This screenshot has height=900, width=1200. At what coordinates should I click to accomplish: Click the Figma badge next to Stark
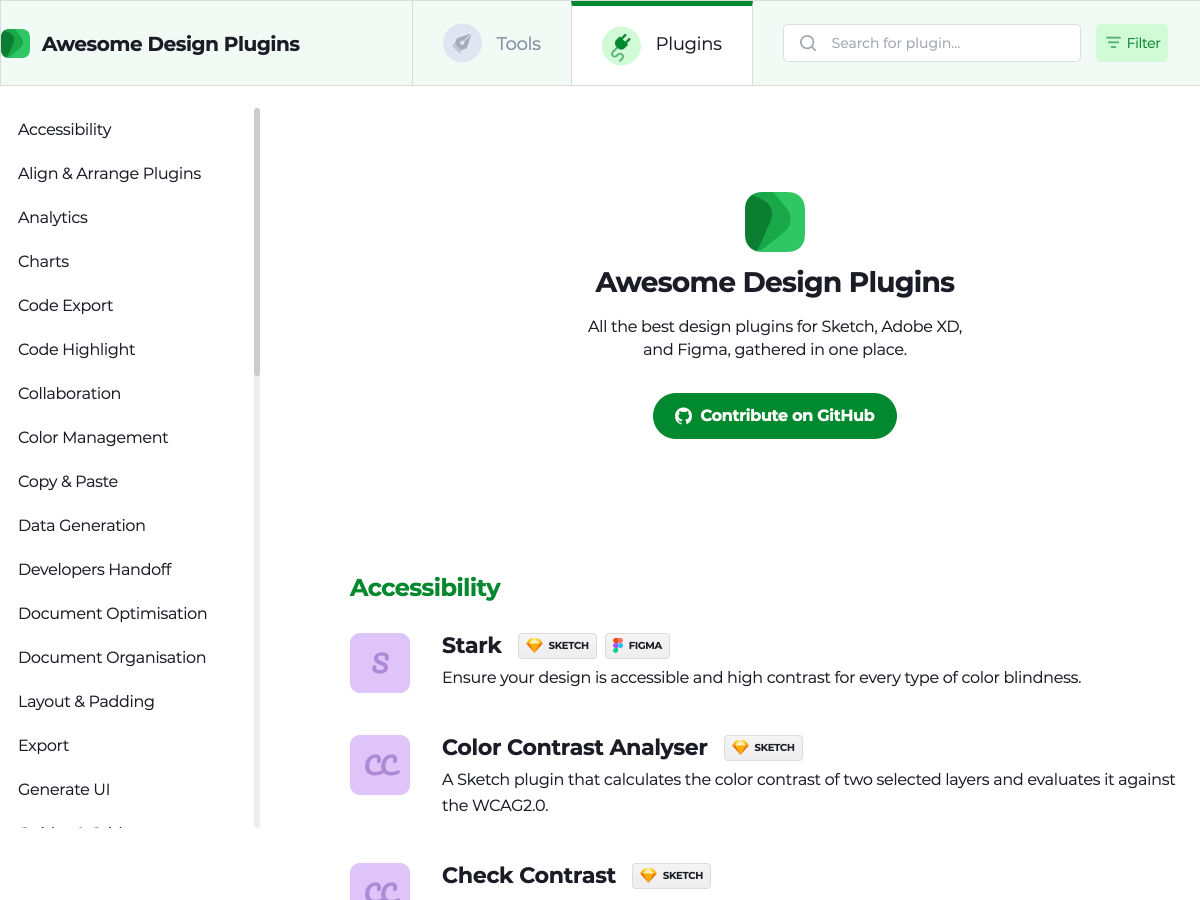(637, 646)
